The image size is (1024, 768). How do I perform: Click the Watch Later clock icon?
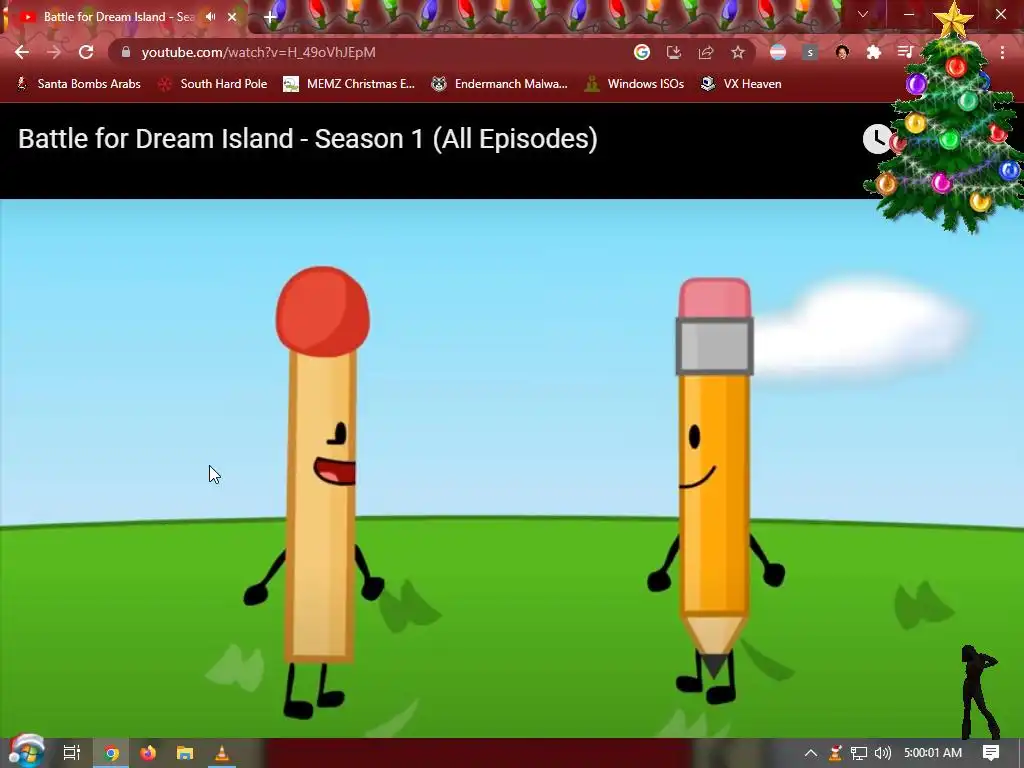877,138
